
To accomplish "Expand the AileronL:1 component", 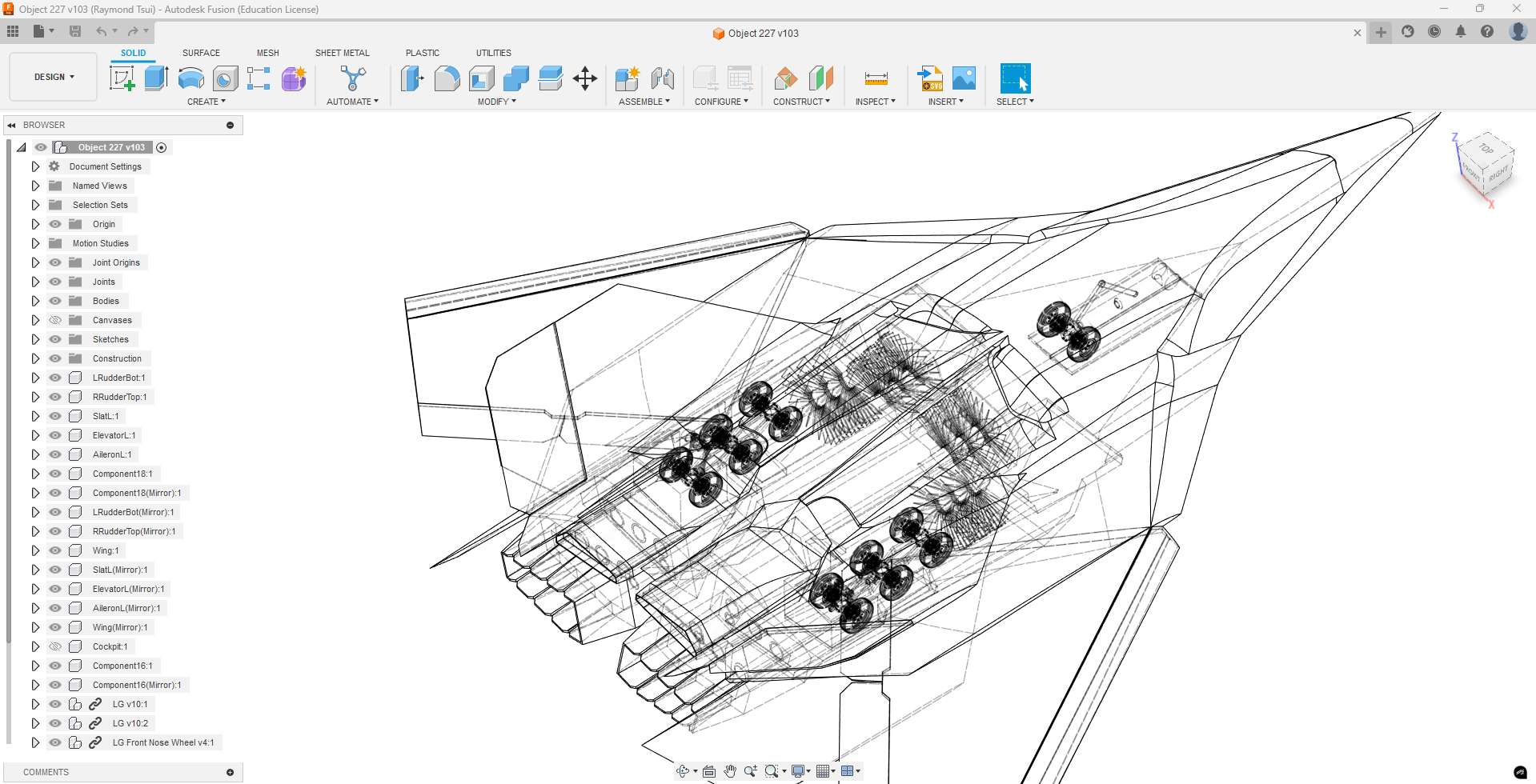I will point(35,454).
